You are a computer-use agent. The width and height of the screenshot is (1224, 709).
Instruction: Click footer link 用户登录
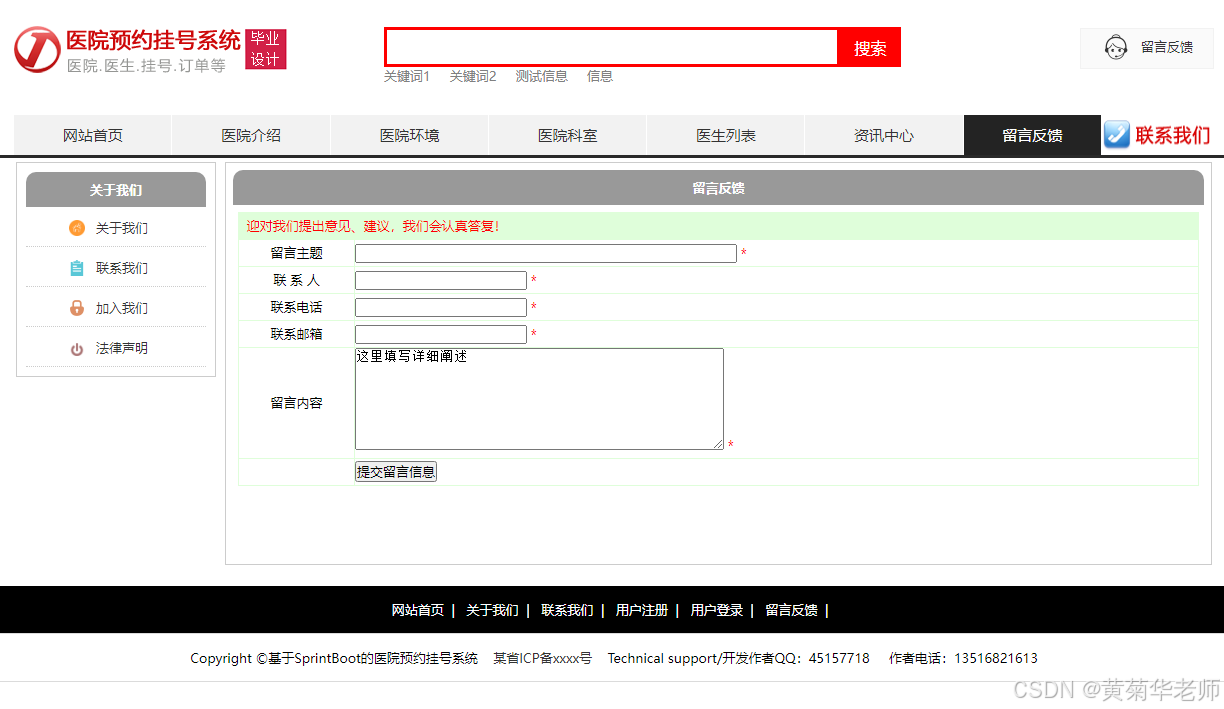coord(717,610)
